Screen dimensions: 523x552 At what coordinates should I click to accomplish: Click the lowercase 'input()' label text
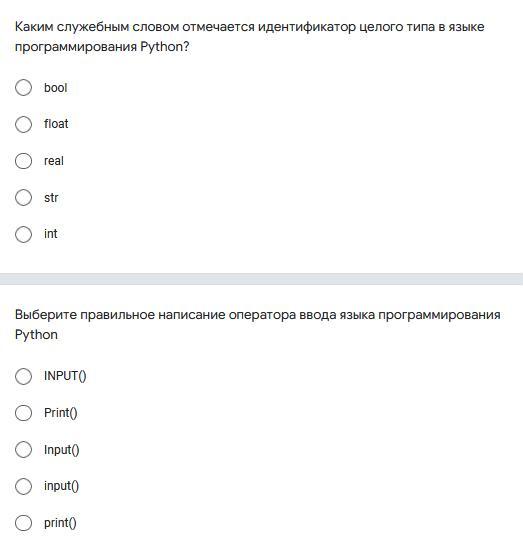62,486
